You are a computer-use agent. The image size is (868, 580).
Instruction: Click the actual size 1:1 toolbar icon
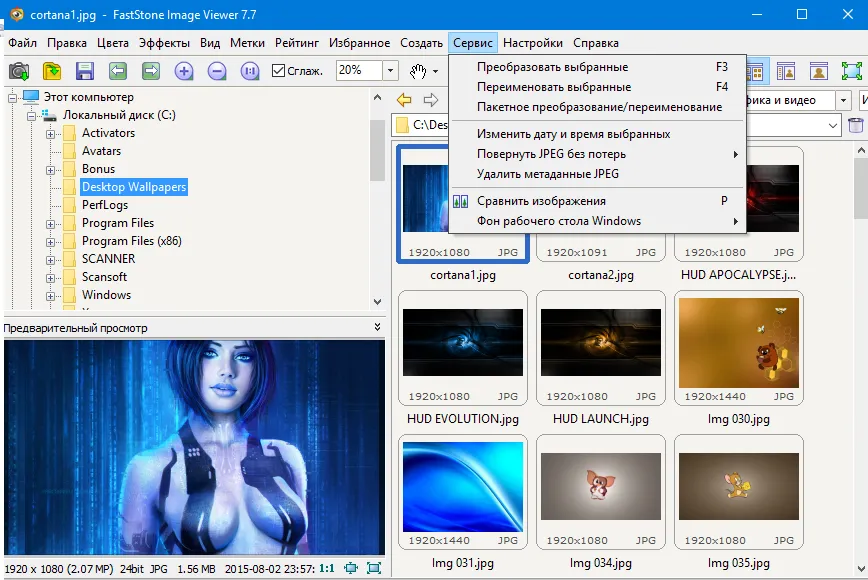pos(250,71)
